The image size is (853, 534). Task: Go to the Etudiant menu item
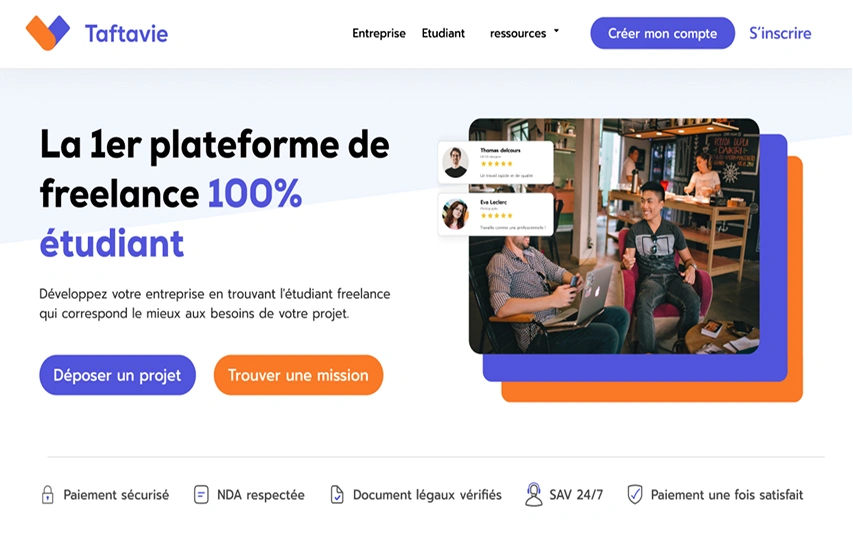pos(443,33)
